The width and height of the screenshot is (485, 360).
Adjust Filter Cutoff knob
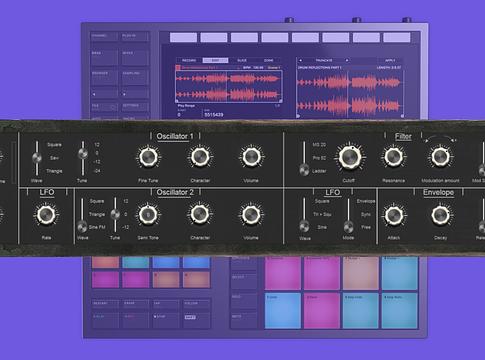coord(349,157)
